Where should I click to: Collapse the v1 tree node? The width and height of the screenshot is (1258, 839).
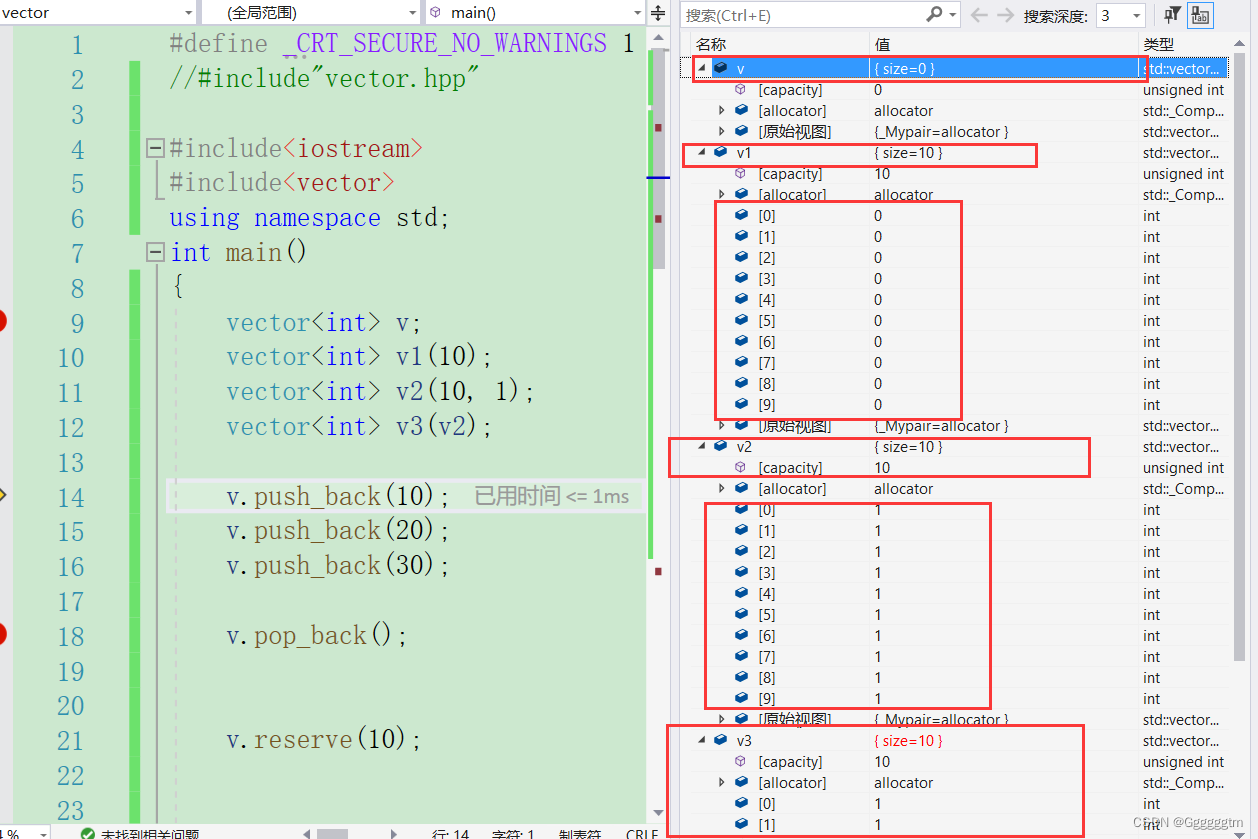pyautogui.click(x=703, y=152)
